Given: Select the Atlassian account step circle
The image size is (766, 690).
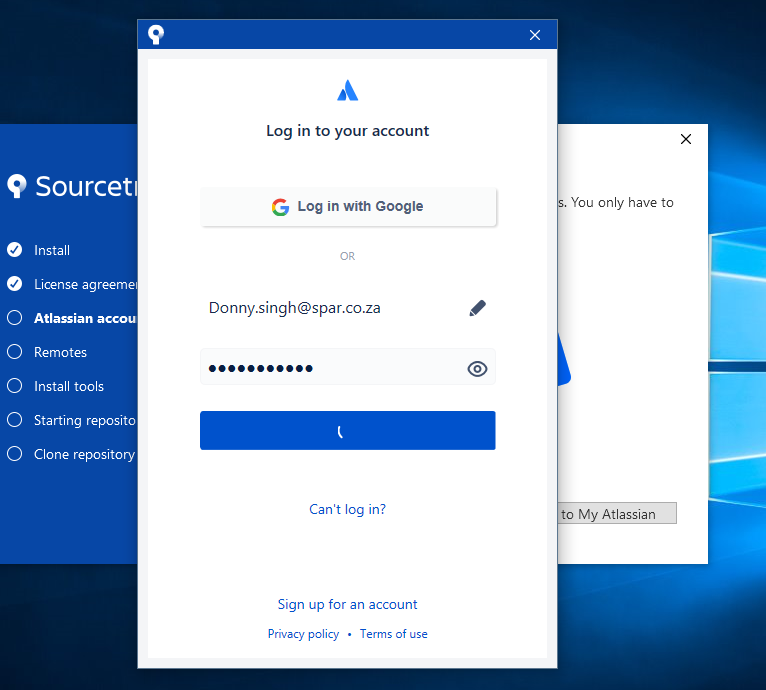Looking at the screenshot, I should (15, 318).
